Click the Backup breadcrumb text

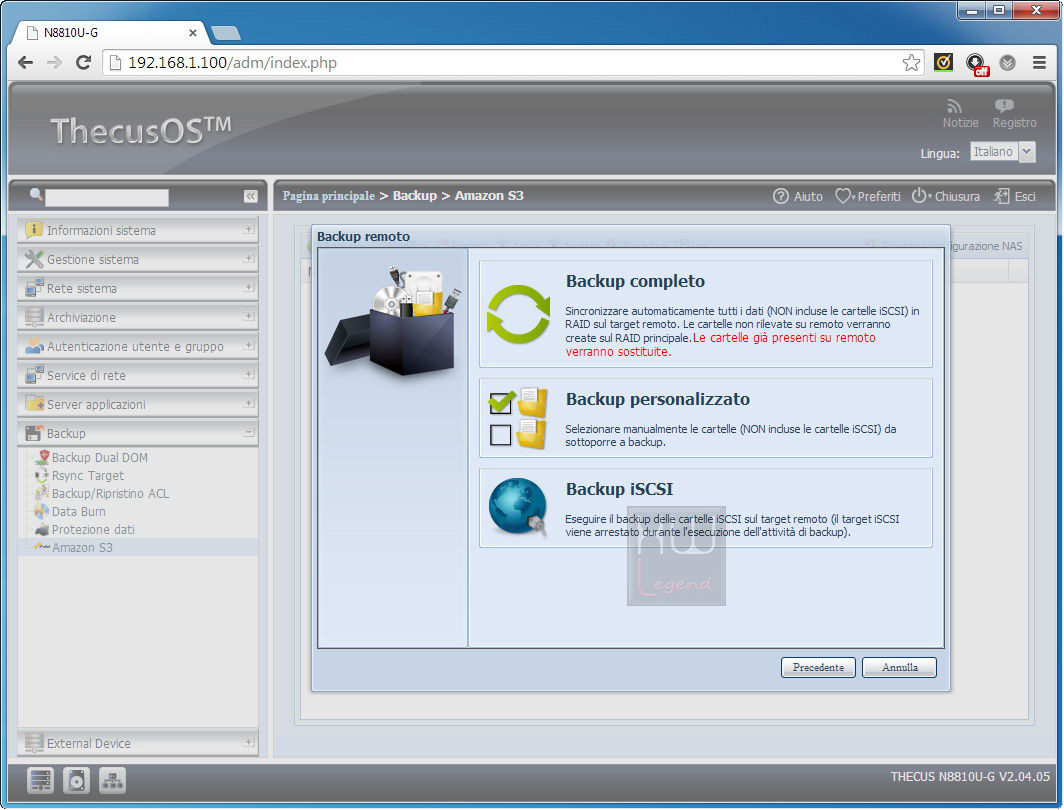(415, 195)
